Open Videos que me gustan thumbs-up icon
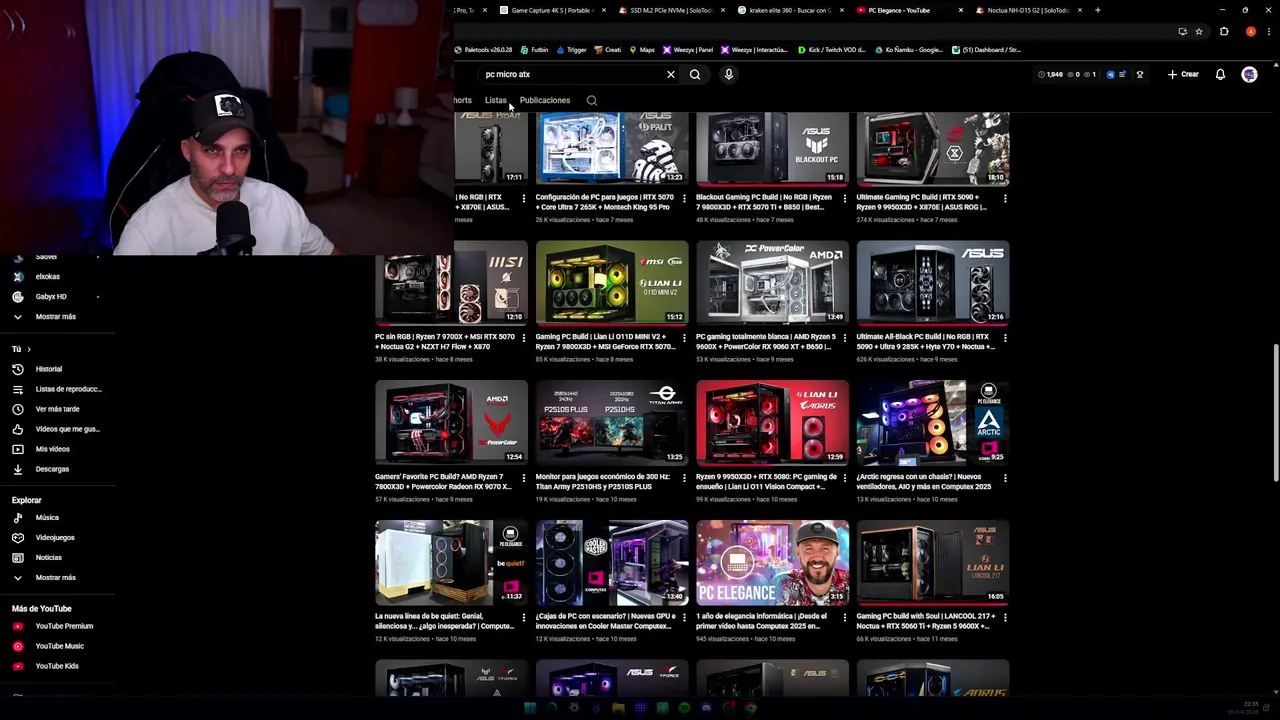 click(18, 429)
